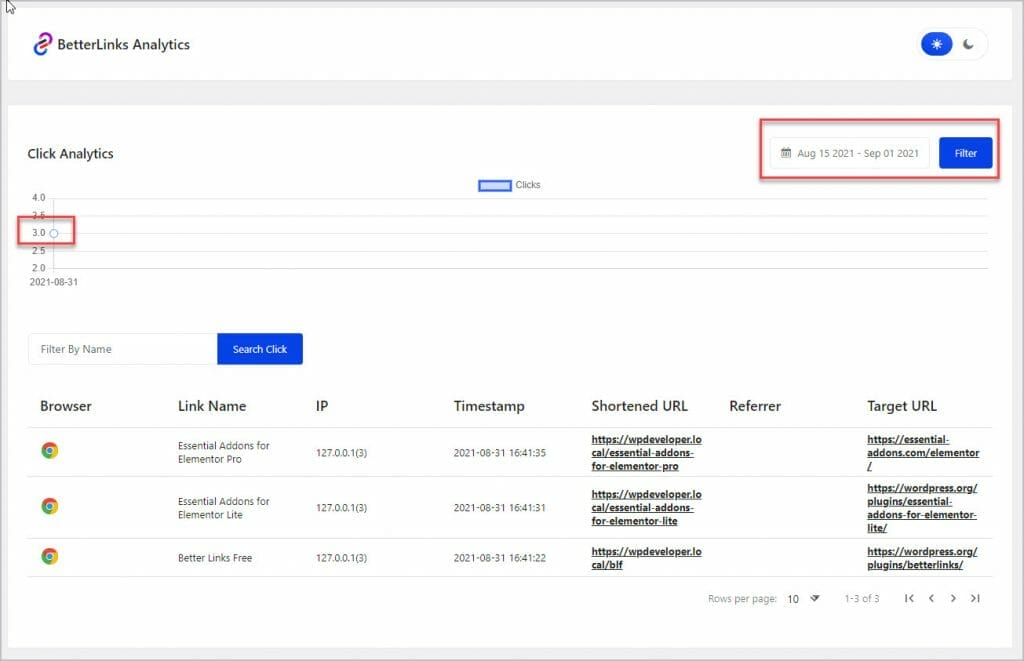Screen dimensions: 1024x661
Task: Sort by Timestamp column header
Action: tap(489, 406)
